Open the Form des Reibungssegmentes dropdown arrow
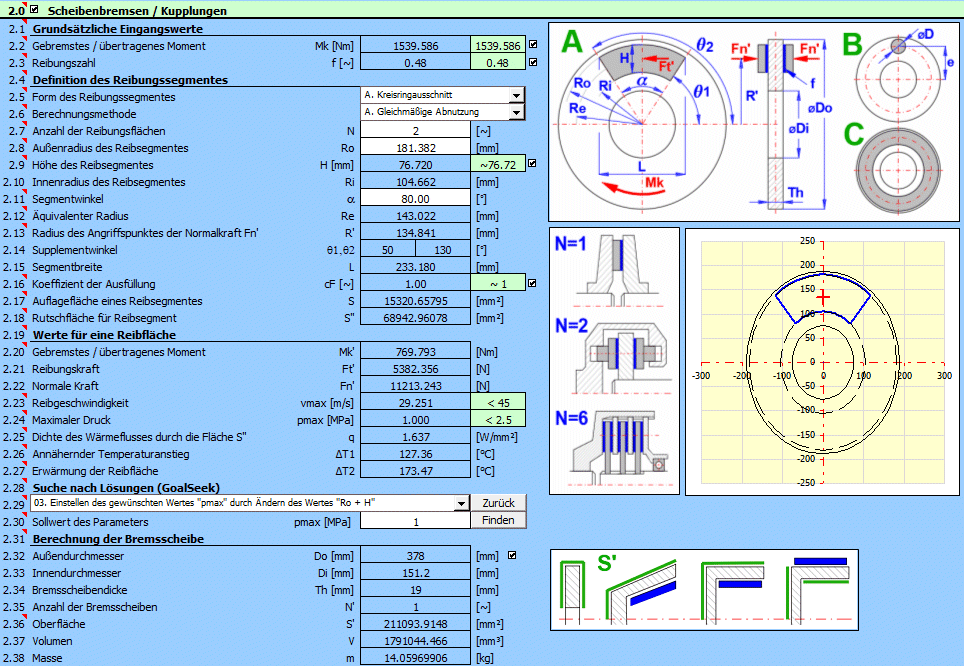Screen dimensions: 964x666 (x=516, y=95)
